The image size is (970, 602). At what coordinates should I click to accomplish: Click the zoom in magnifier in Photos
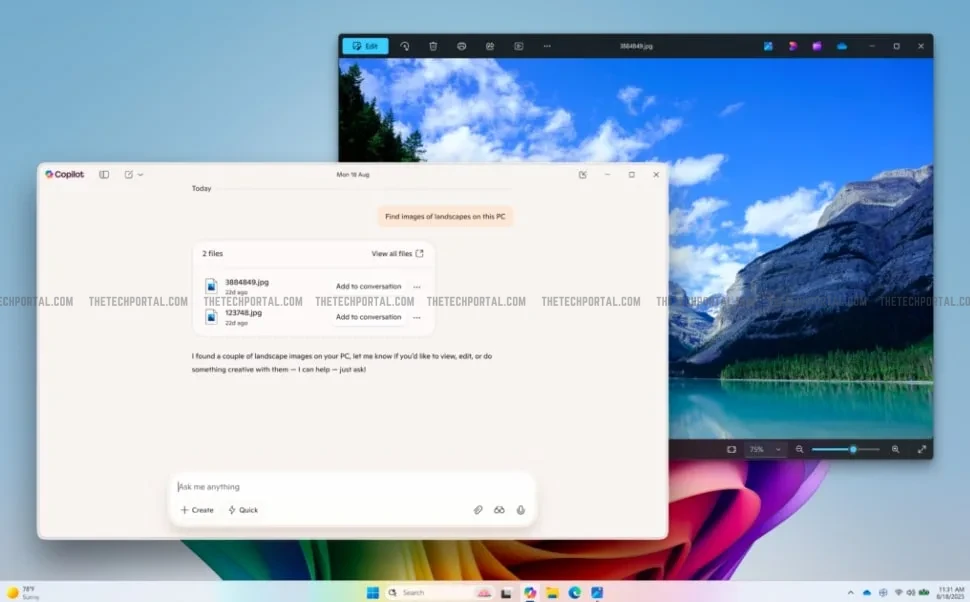click(895, 449)
